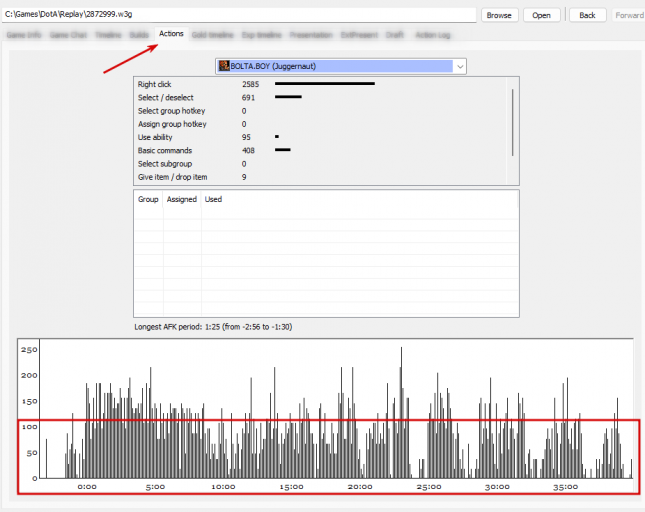Switch to the ExtPresent tab
The image size is (645, 512).
tap(359, 35)
